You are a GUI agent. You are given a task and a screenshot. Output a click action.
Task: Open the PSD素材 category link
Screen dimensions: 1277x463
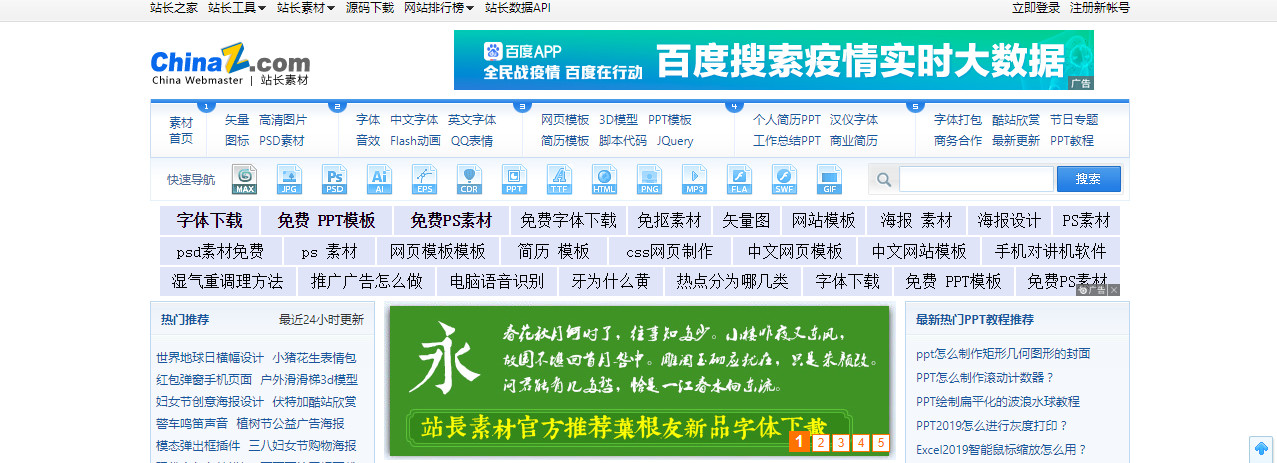coord(282,141)
